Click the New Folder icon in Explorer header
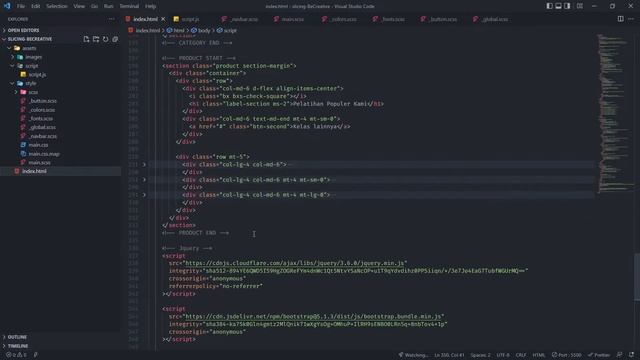This screenshot has height=360, width=640. click(96, 39)
